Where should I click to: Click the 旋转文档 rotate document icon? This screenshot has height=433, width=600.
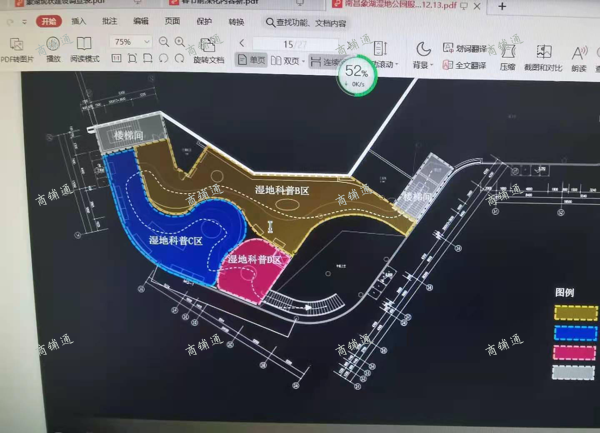(208, 51)
